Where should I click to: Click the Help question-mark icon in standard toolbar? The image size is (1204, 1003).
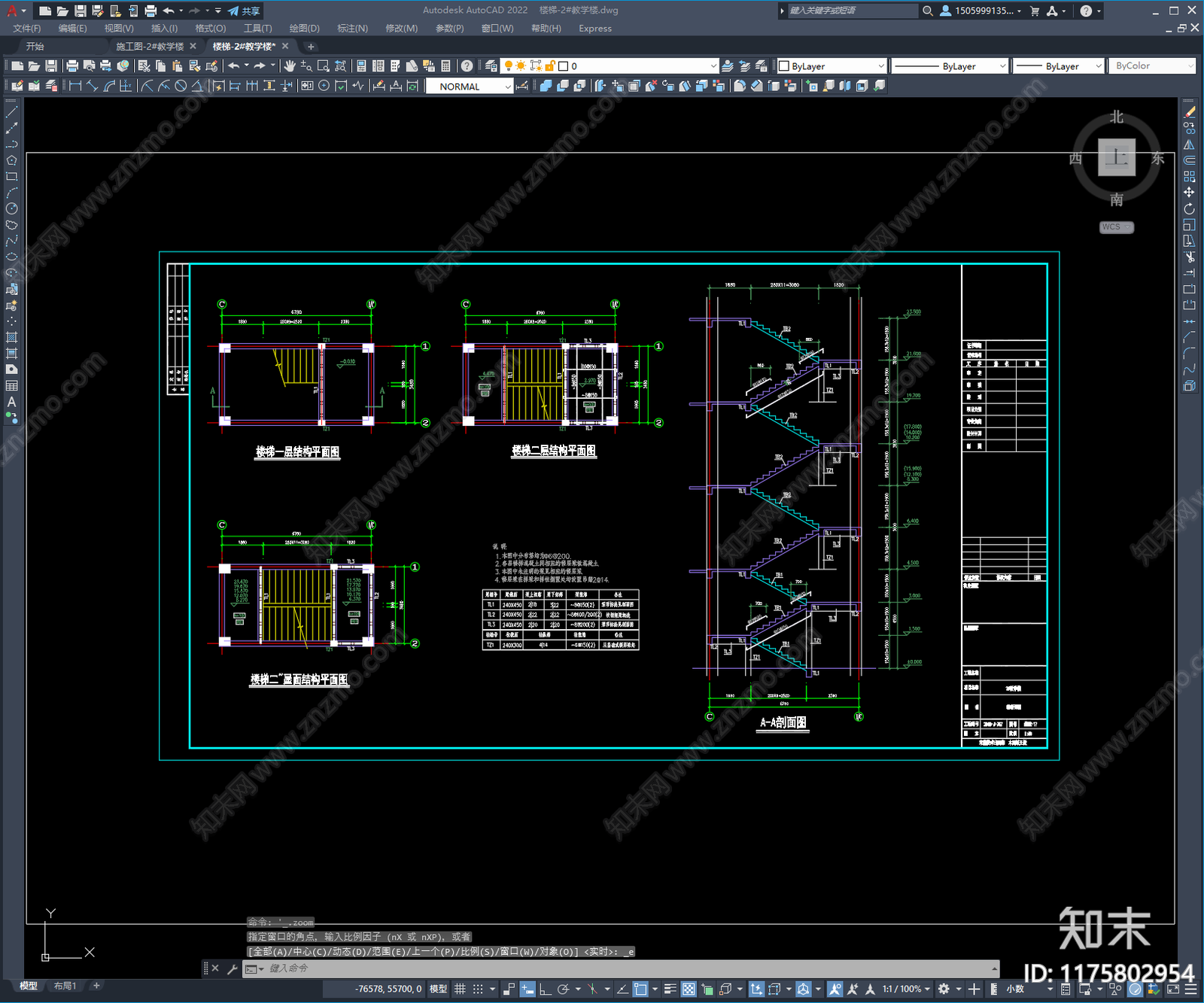(x=467, y=66)
